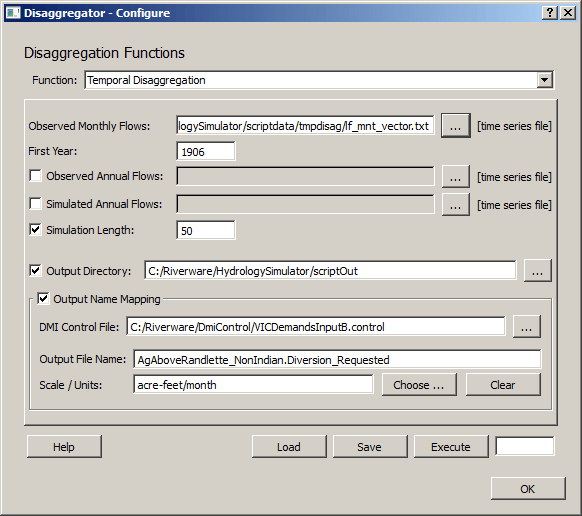Open the Function dropdown arrow
This screenshot has width=582, height=516.
(545, 80)
